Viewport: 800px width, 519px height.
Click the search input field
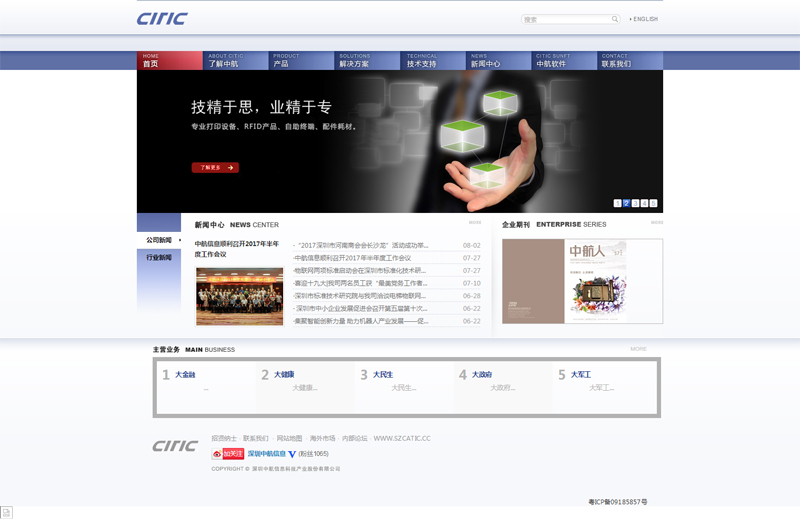click(x=565, y=19)
